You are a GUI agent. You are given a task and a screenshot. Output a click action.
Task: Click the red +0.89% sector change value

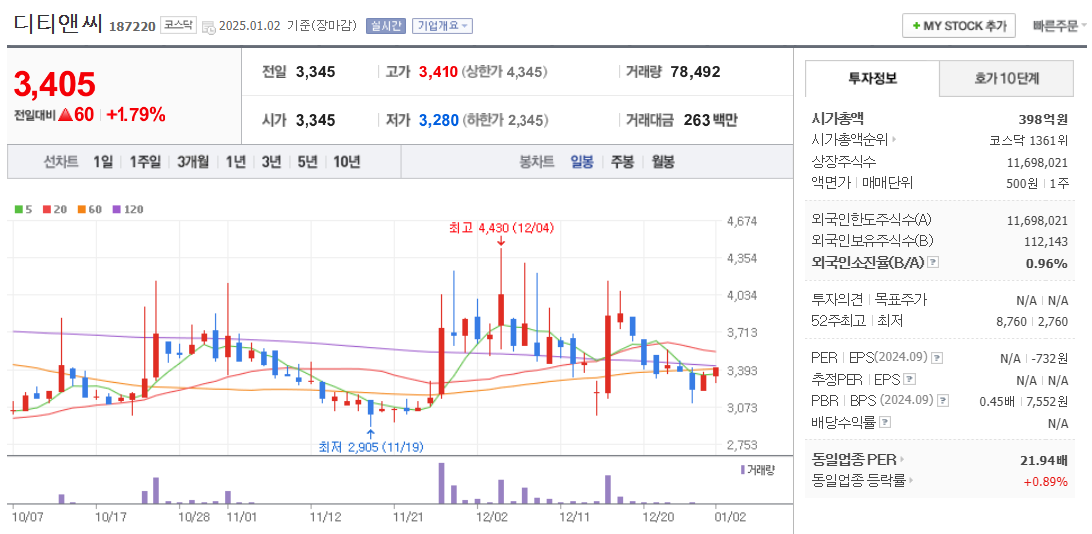pyautogui.click(x=1045, y=480)
